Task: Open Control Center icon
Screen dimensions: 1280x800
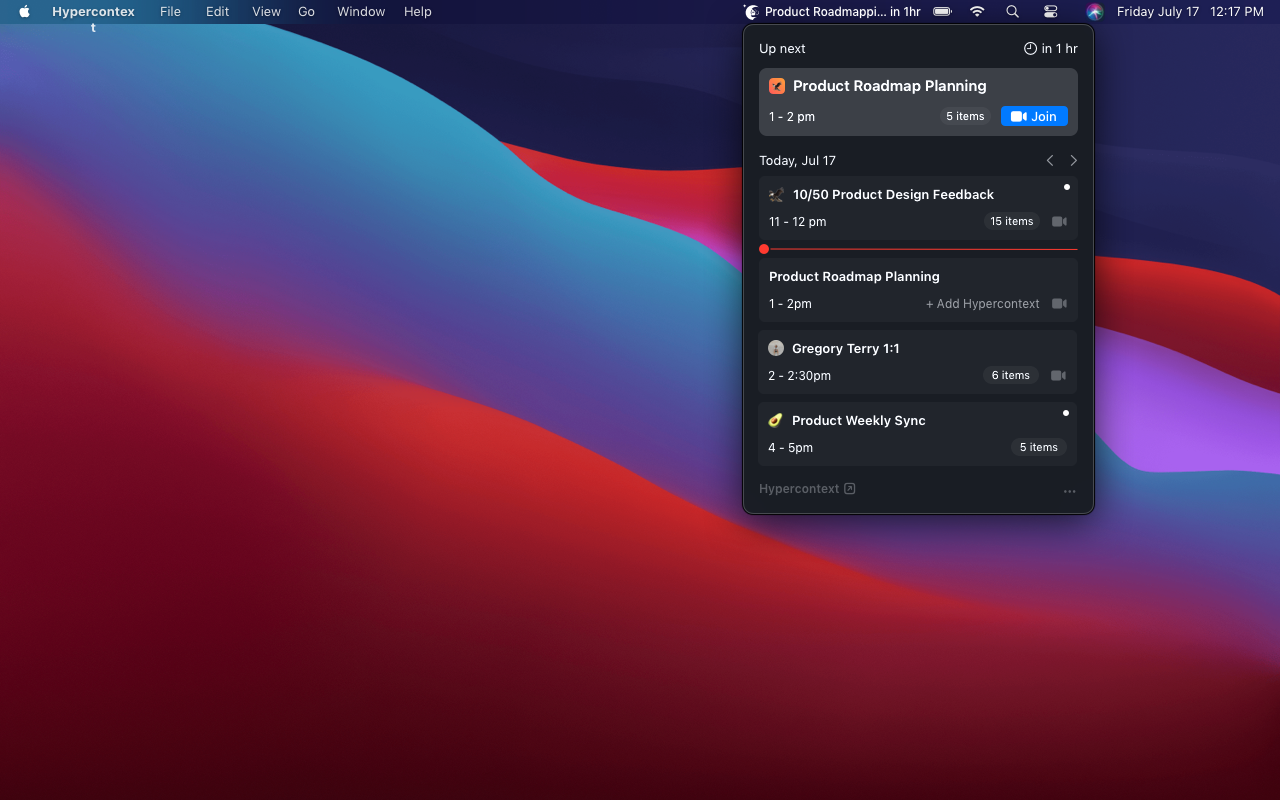Action: coord(1050,12)
